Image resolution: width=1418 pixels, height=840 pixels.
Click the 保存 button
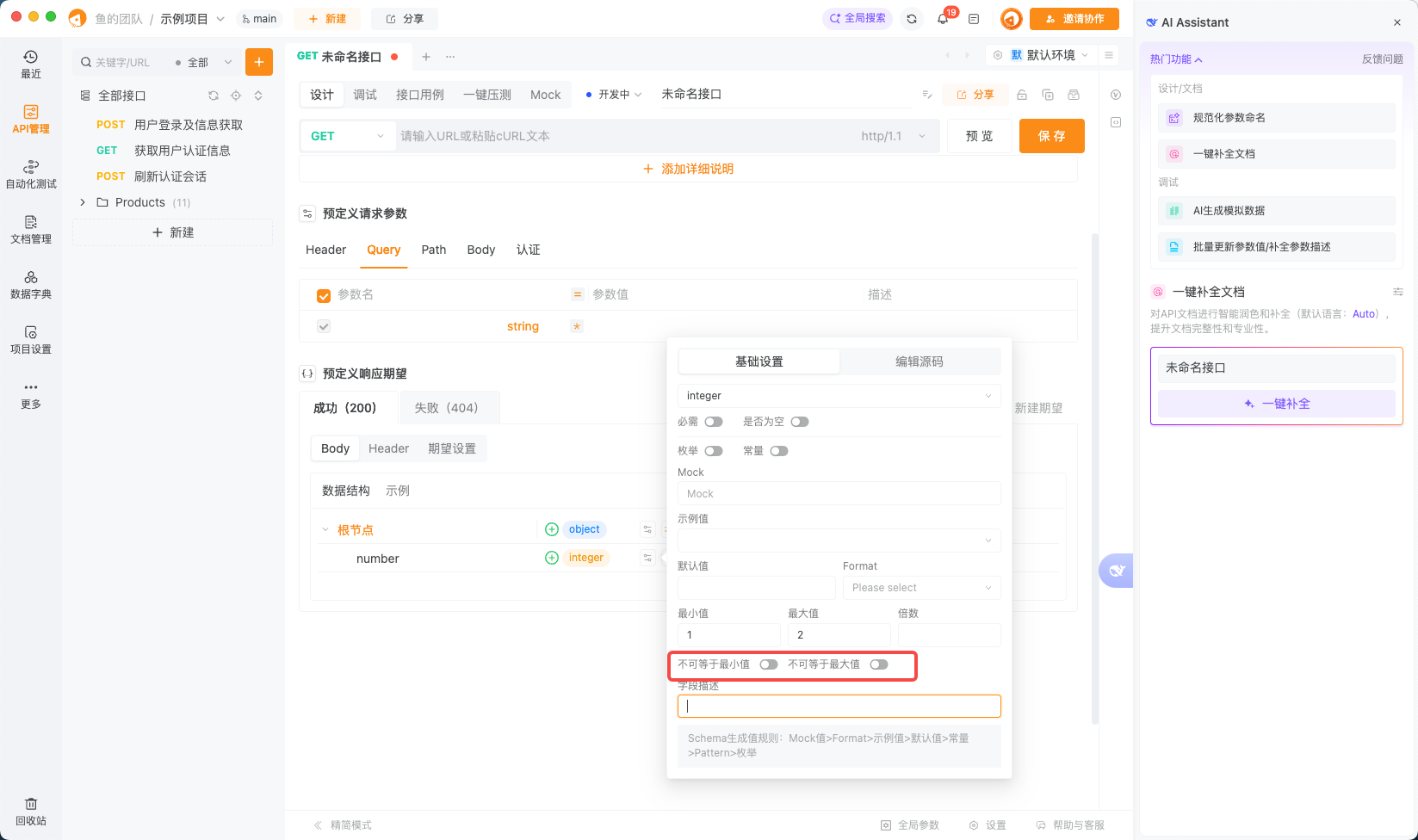[1051, 135]
